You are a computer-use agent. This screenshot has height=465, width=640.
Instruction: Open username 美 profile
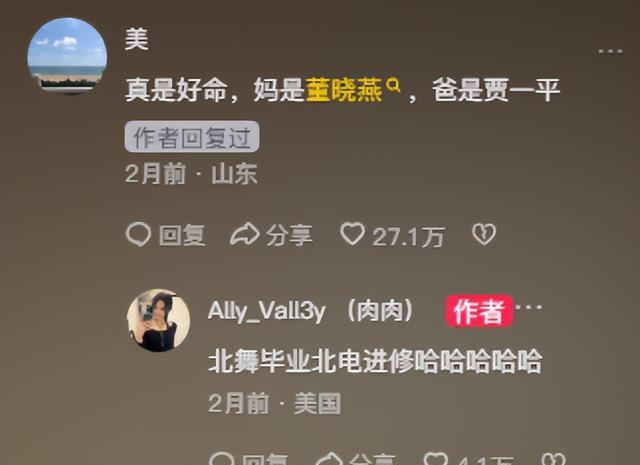click(x=137, y=40)
